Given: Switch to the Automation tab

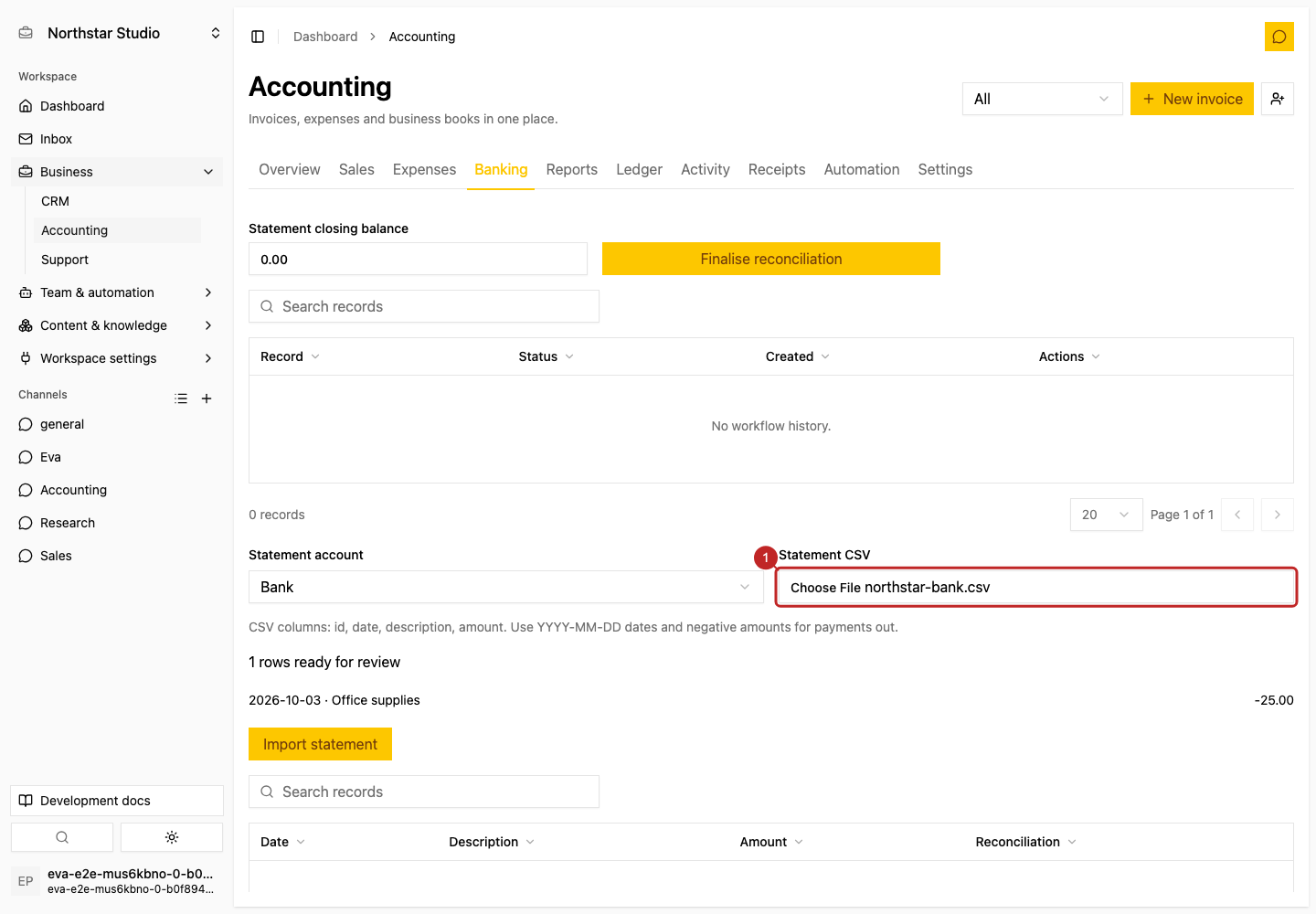Looking at the screenshot, I should tap(862, 169).
